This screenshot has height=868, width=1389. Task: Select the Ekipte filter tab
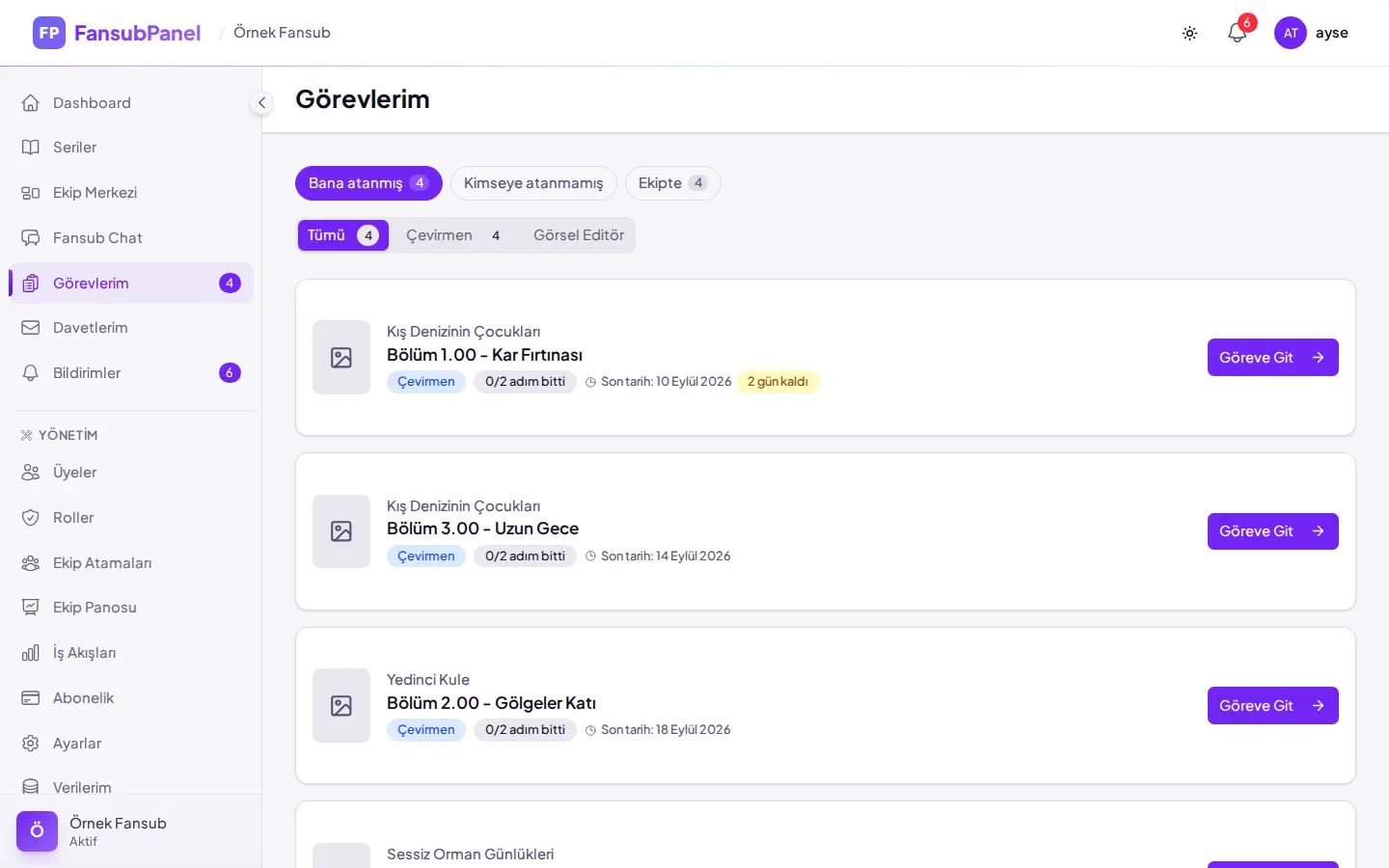click(673, 183)
